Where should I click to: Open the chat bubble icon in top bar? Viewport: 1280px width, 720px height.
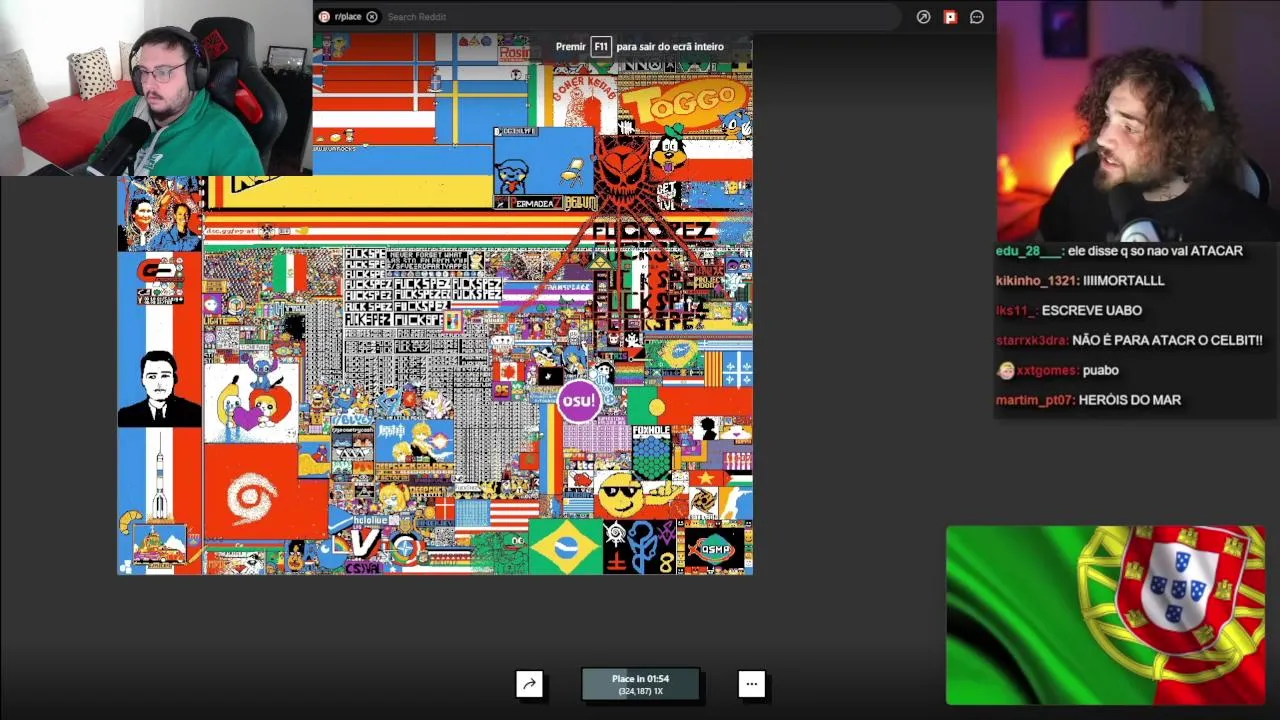(x=977, y=17)
